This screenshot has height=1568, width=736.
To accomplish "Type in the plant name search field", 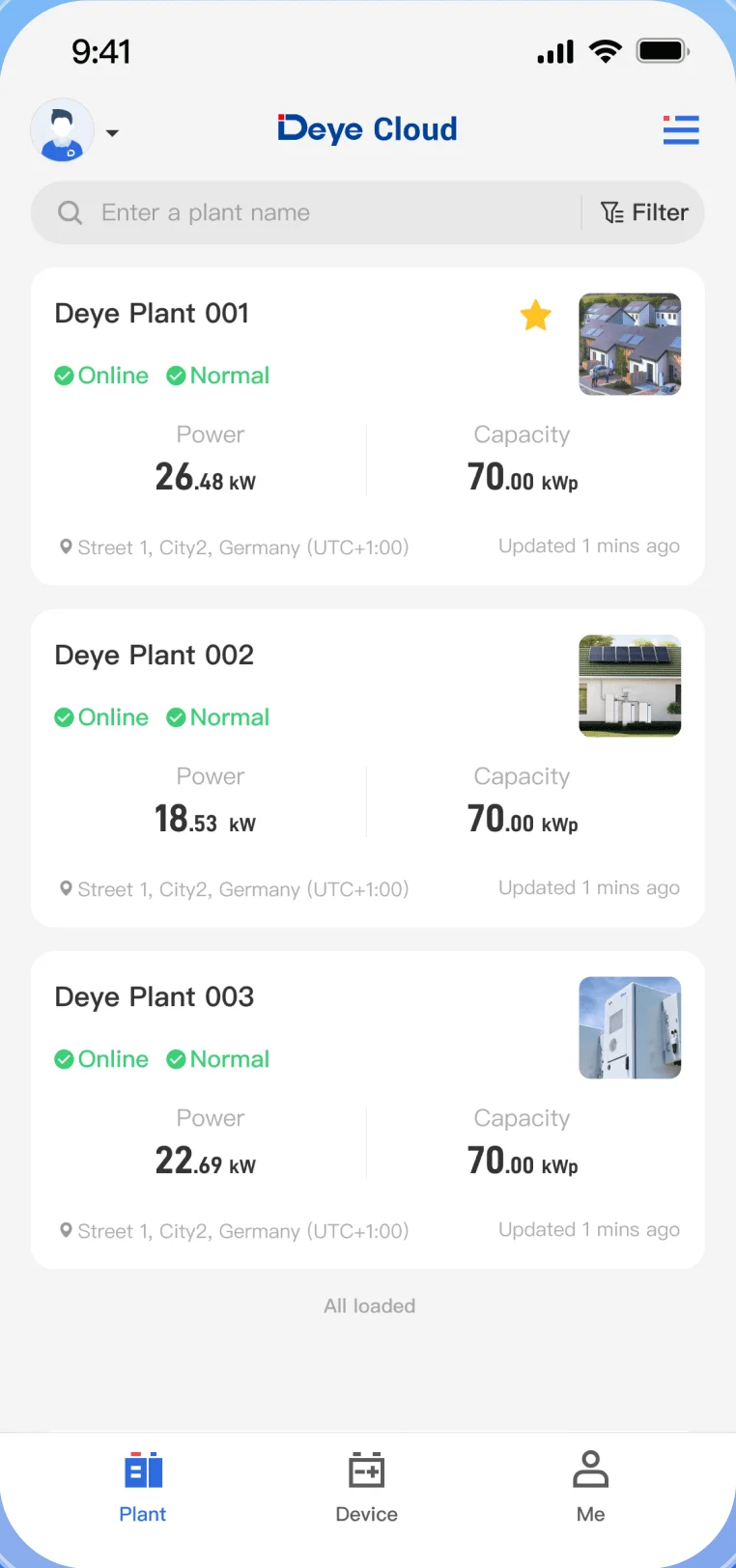I will click(328, 212).
